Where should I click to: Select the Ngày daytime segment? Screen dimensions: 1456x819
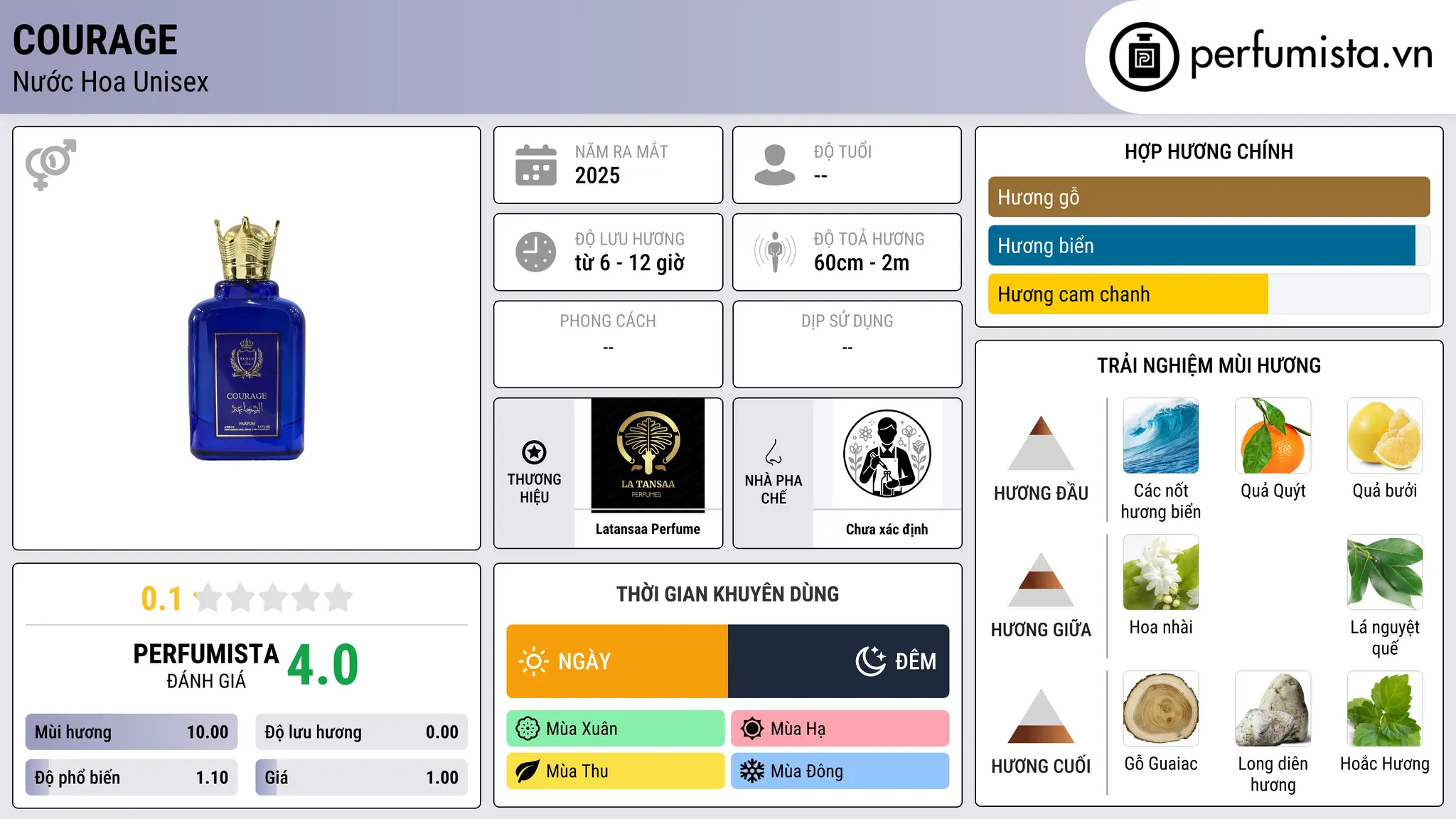pos(617,661)
